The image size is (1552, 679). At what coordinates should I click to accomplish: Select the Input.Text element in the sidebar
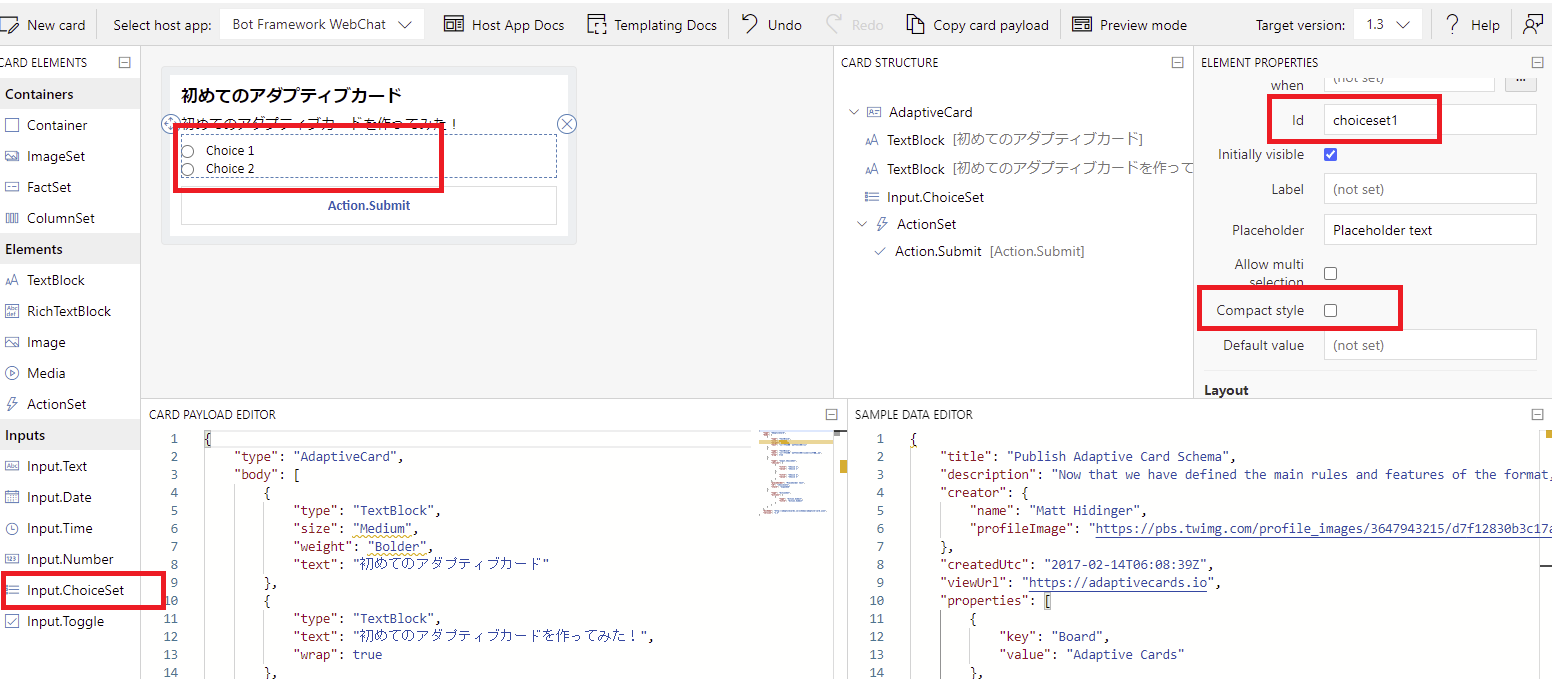(x=60, y=465)
